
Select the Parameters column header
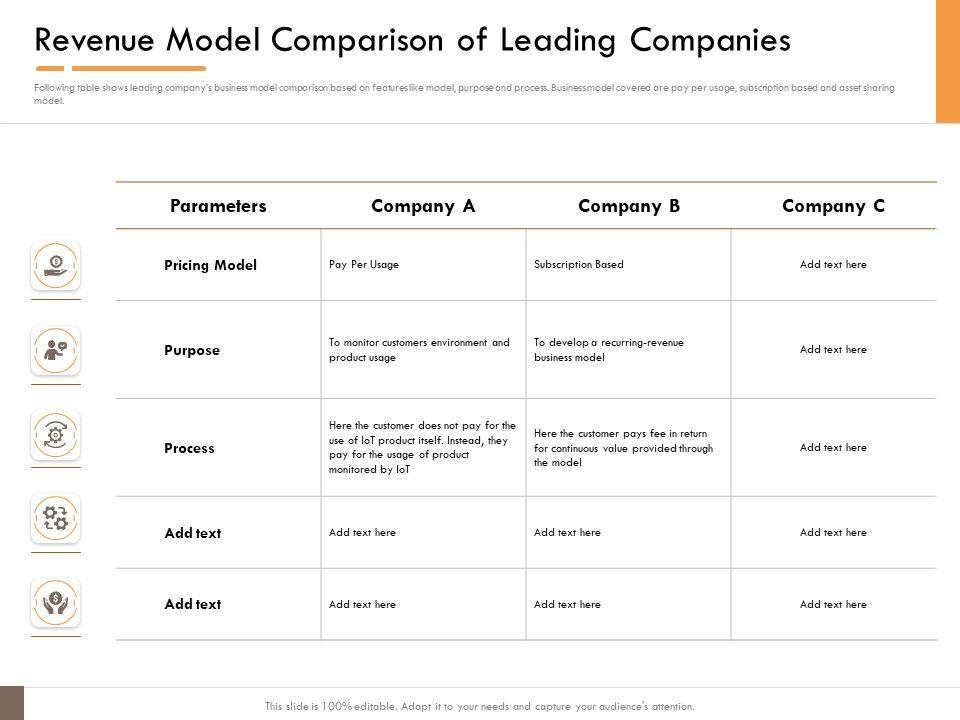click(x=218, y=206)
